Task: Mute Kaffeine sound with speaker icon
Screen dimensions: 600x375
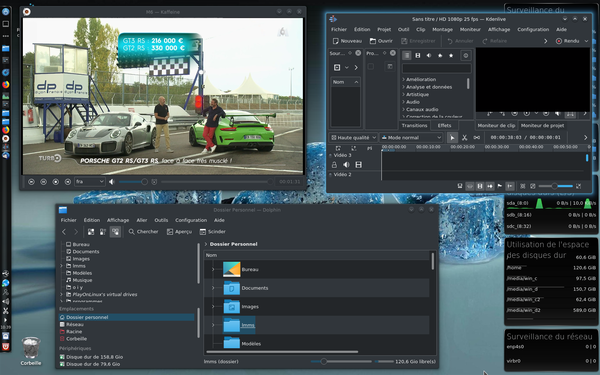Action: [112, 182]
